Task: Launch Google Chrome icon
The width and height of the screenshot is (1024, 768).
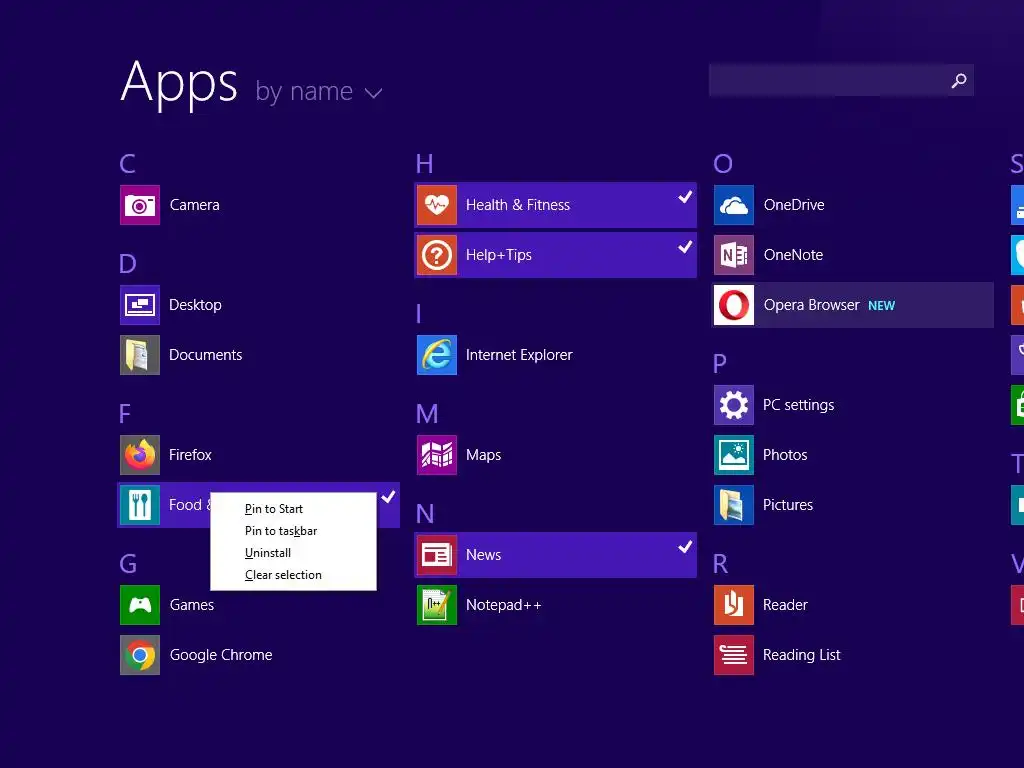Action: coord(140,655)
